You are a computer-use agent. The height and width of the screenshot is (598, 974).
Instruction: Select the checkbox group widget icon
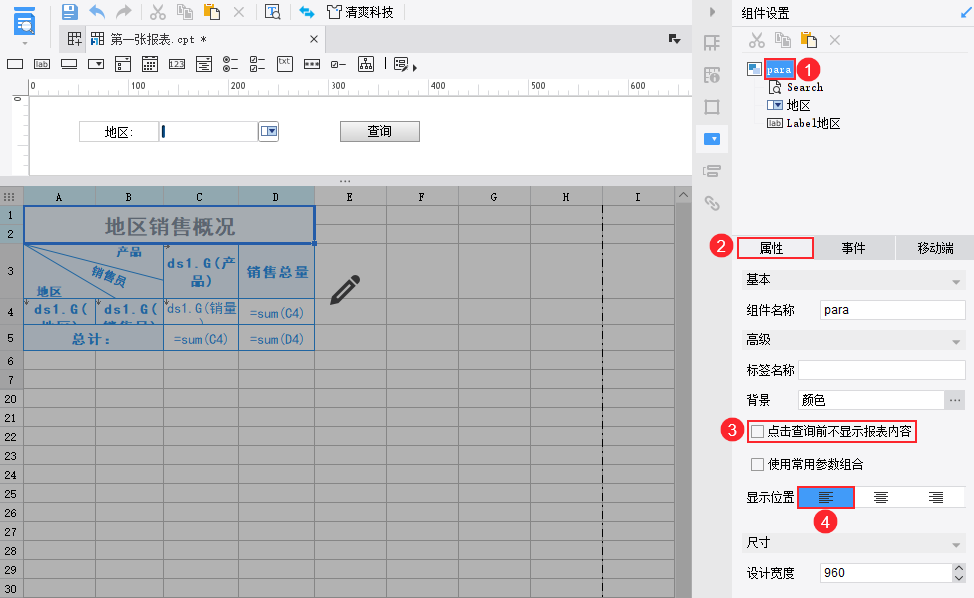pyautogui.click(x=257, y=64)
